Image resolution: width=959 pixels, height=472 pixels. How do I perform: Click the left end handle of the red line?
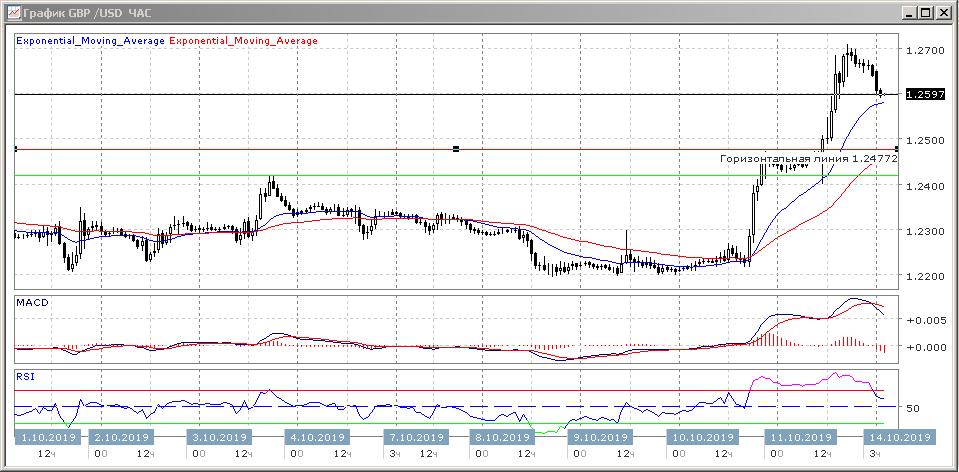(16, 149)
